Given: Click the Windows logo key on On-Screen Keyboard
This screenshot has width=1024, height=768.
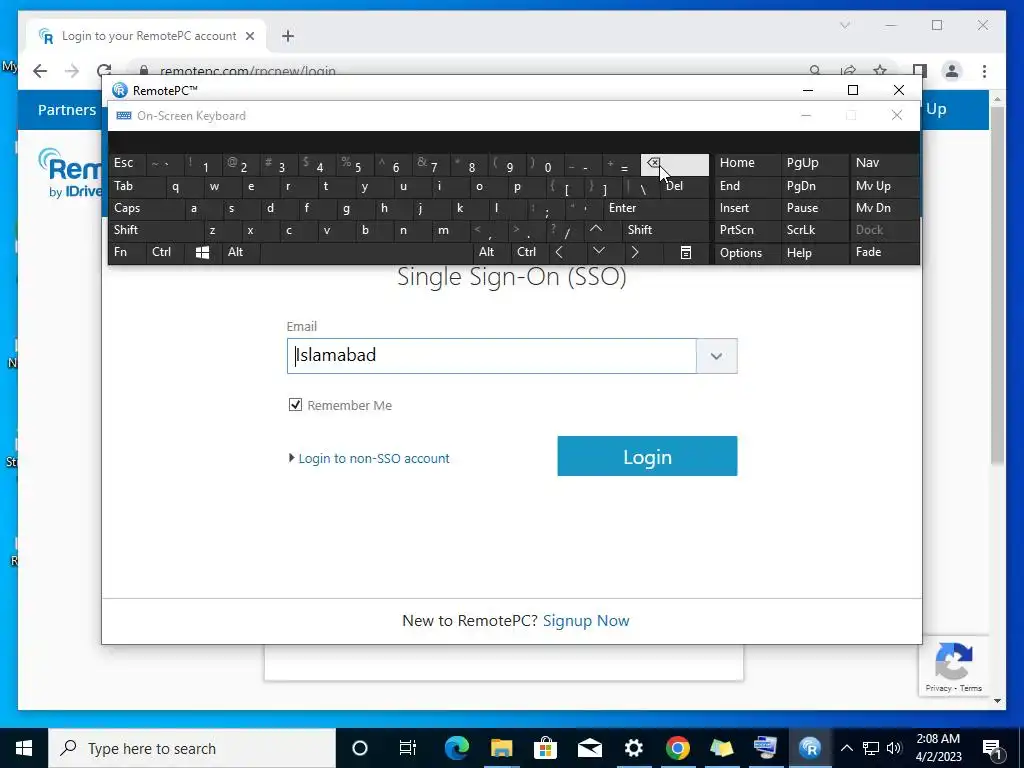Looking at the screenshot, I should [x=202, y=253].
